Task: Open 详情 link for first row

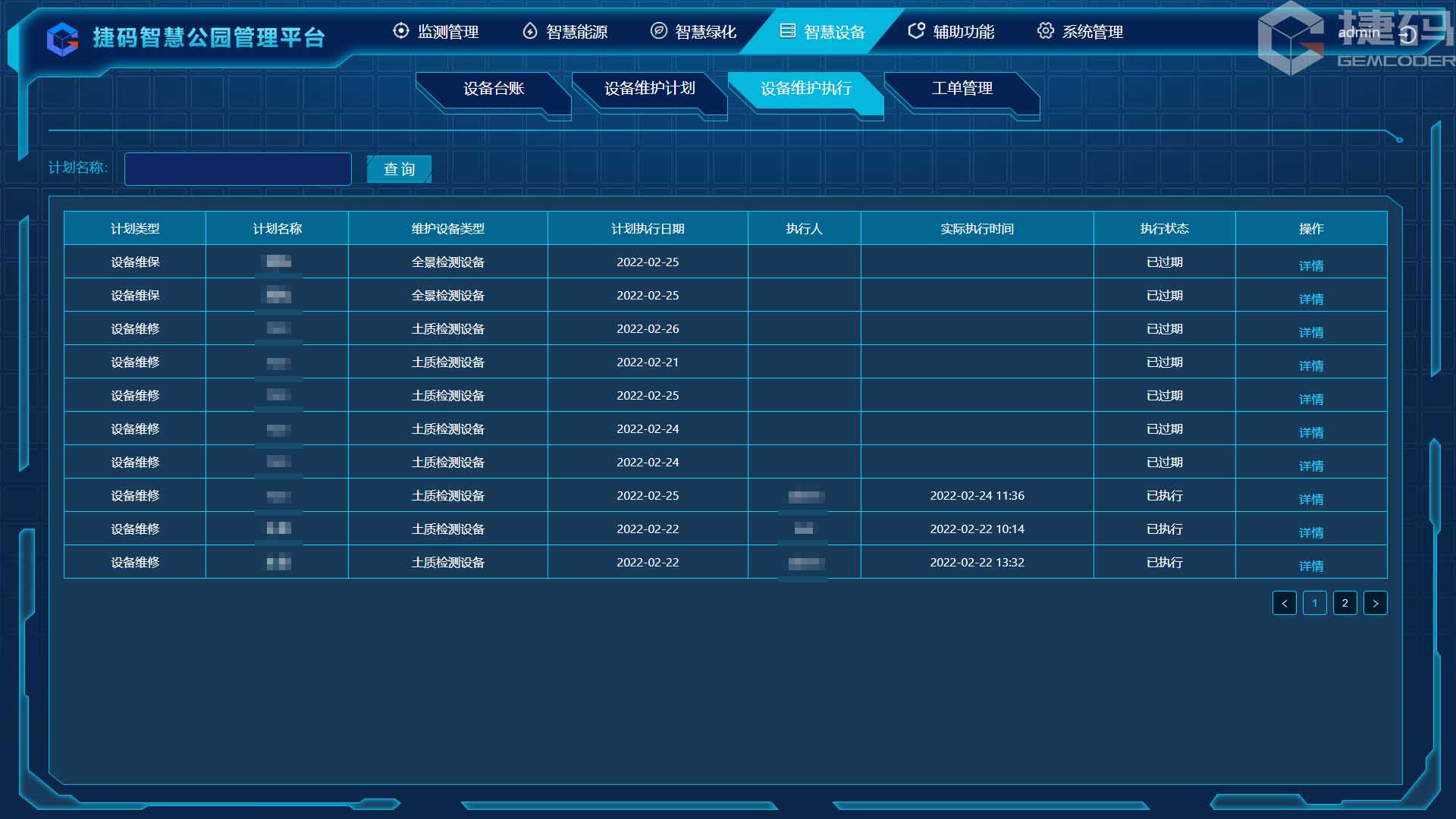Action: coord(1310,265)
